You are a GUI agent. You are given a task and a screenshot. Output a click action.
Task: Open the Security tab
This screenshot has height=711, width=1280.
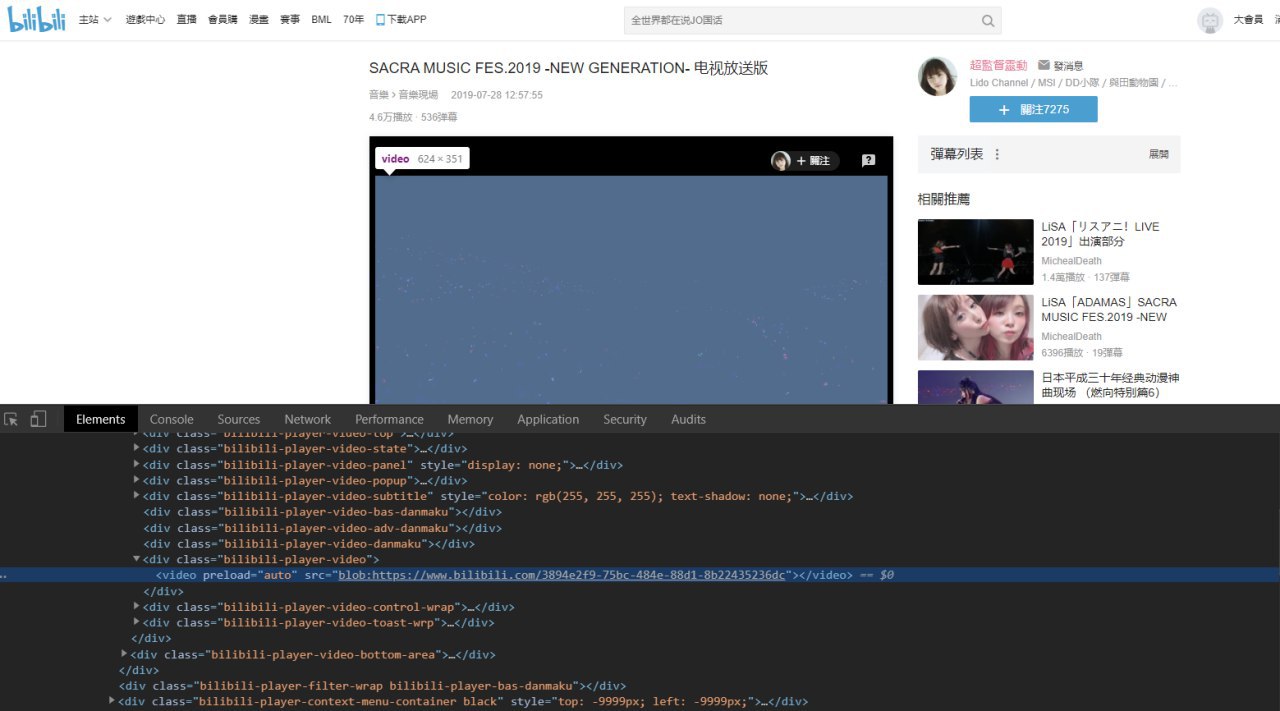click(625, 419)
